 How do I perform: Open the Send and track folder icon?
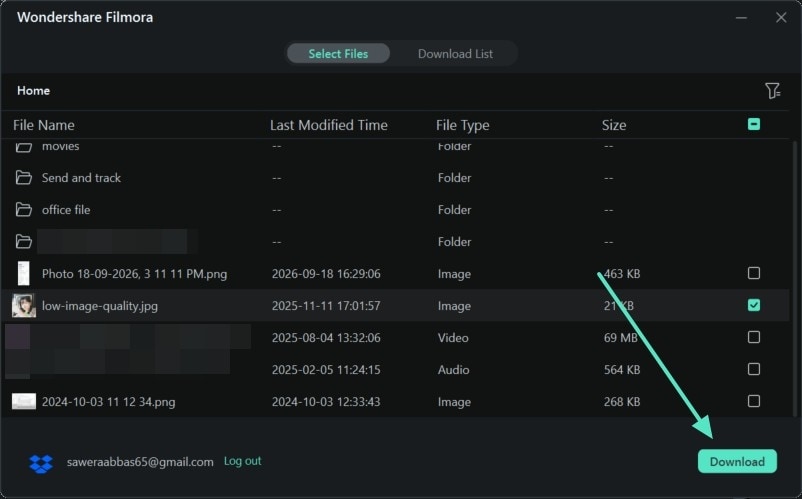(x=24, y=177)
